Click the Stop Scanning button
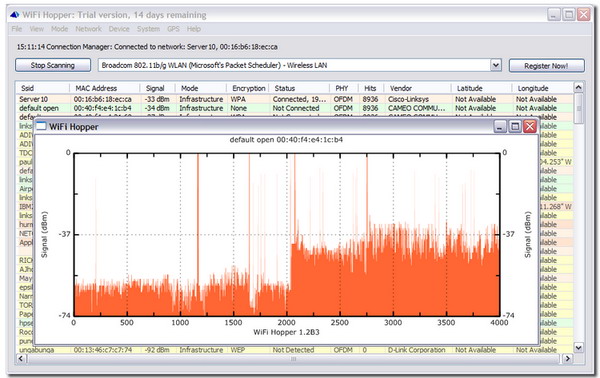The height and width of the screenshot is (378, 600). coord(53,65)
